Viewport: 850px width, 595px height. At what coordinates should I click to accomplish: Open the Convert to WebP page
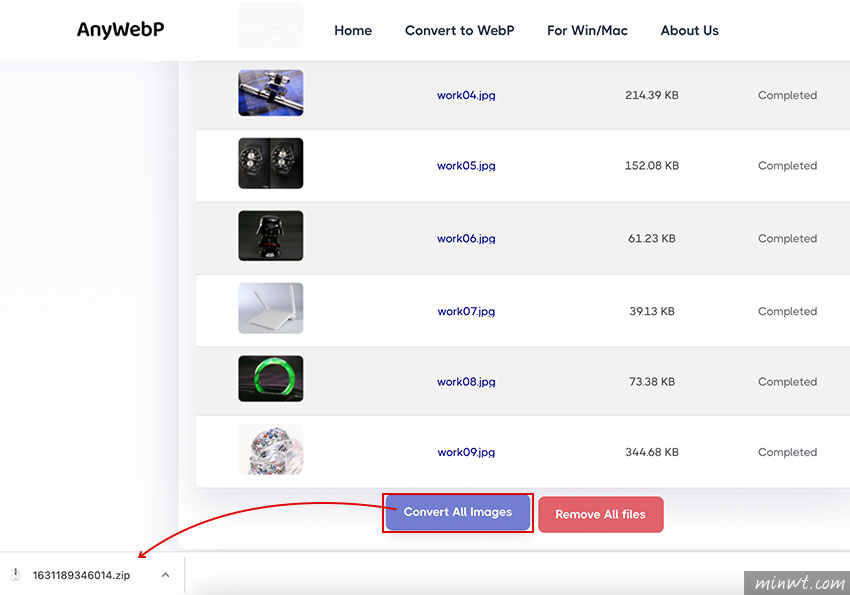click(459, 30)
